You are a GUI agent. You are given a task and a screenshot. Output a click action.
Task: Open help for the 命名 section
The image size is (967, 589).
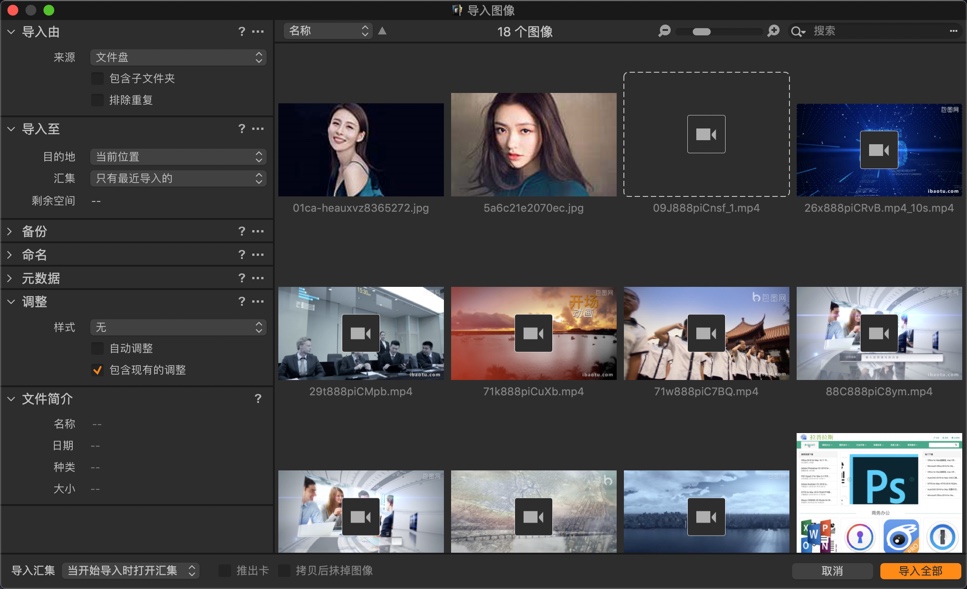pos(242,254)
